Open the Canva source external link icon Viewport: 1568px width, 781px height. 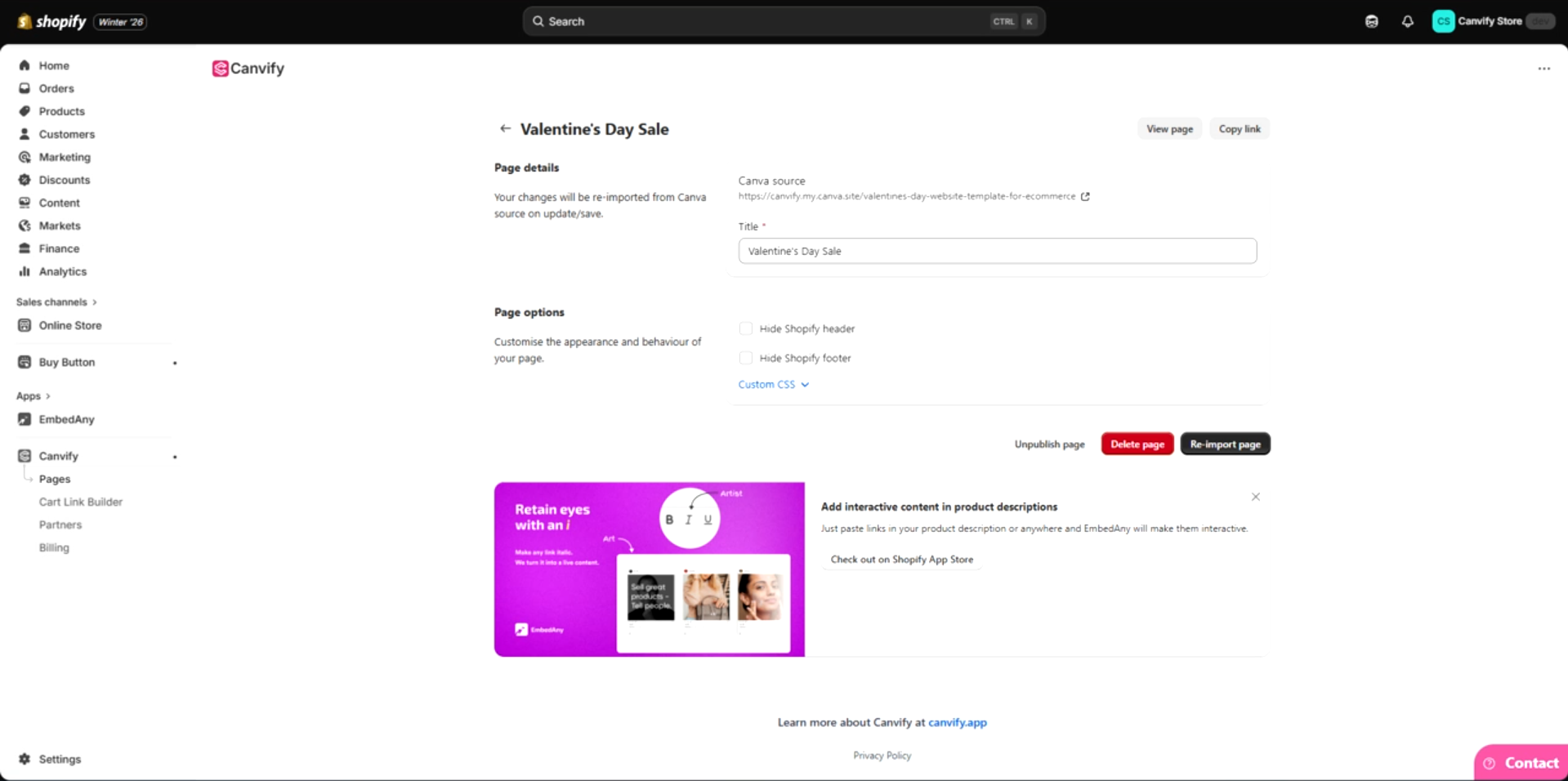[x=1085, y=196]
